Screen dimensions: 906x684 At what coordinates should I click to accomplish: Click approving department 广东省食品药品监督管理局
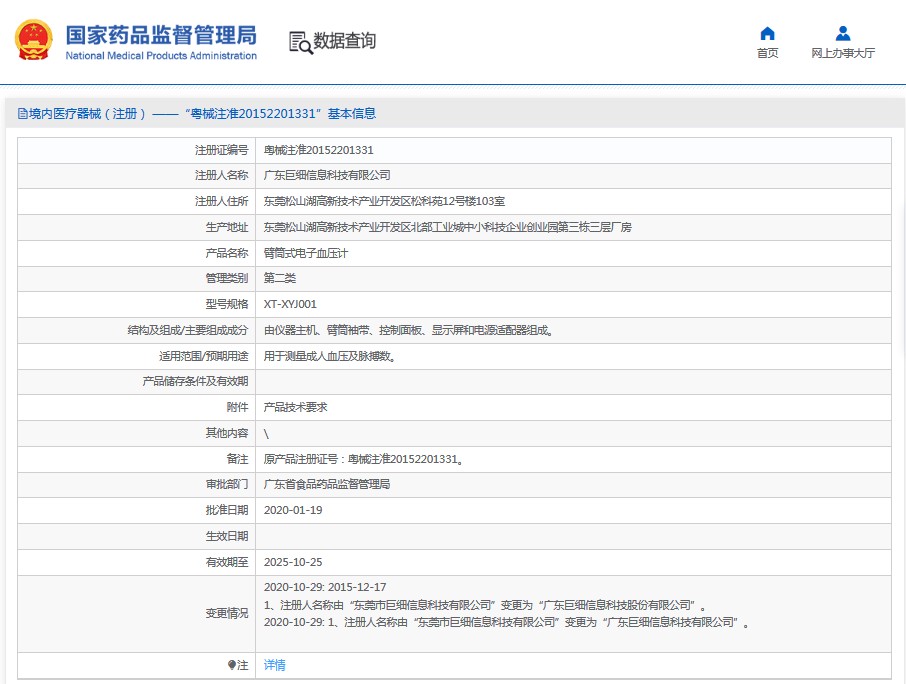[326, 484]
